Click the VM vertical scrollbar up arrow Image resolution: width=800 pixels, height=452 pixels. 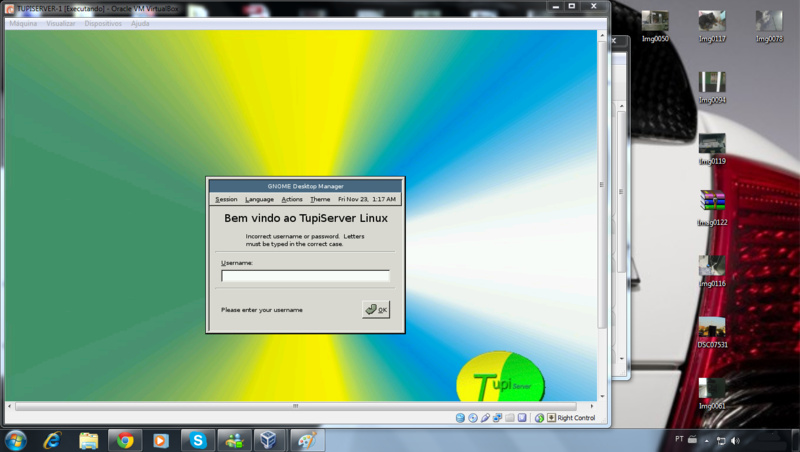click(x=602, y=35)
